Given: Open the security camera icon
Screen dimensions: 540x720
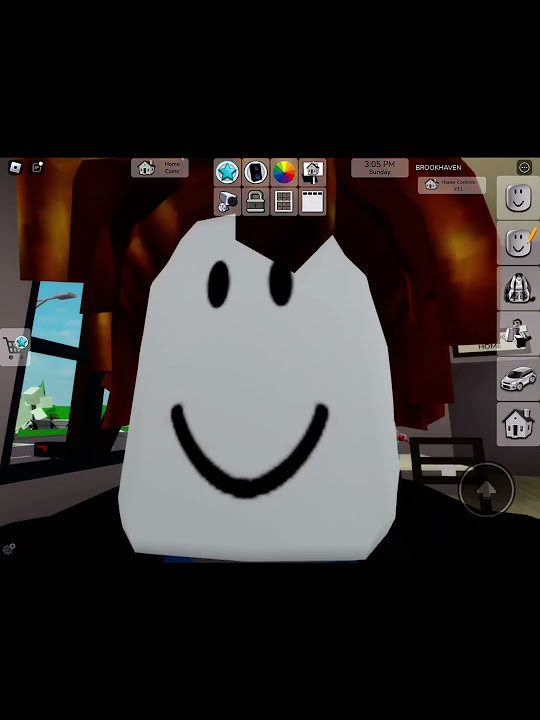Looking at the screenshot, I should click(x=227, y=202).
